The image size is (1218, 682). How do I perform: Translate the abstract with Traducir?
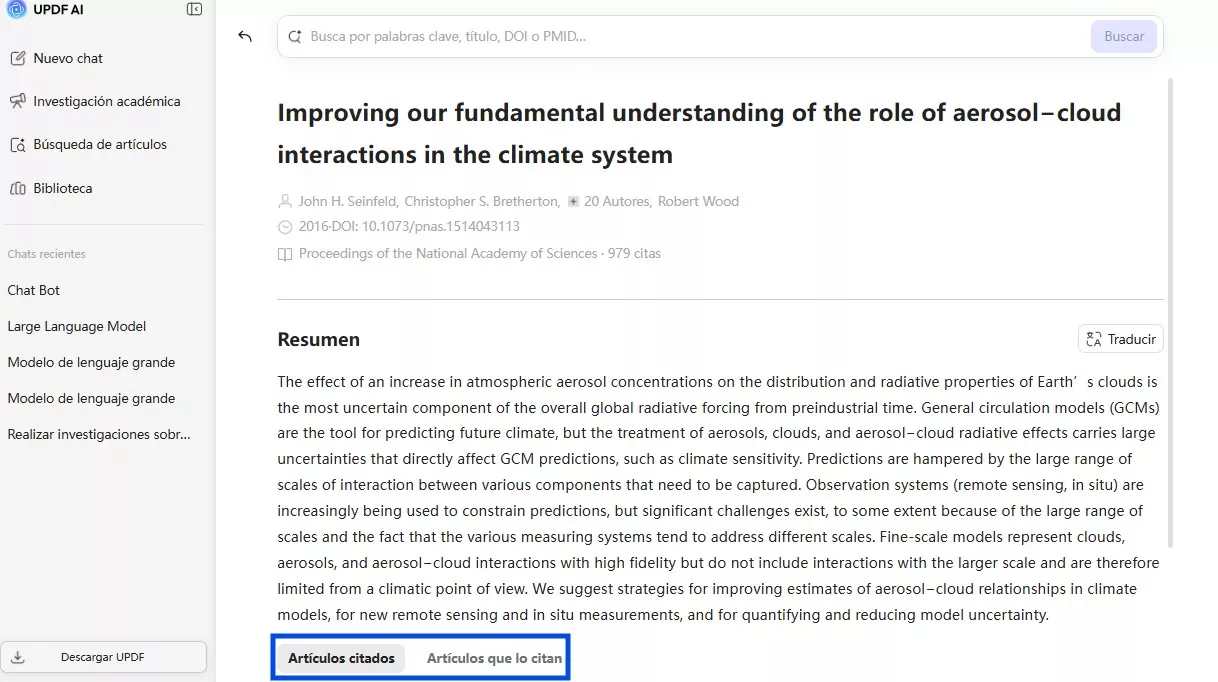coord(1121,339)
